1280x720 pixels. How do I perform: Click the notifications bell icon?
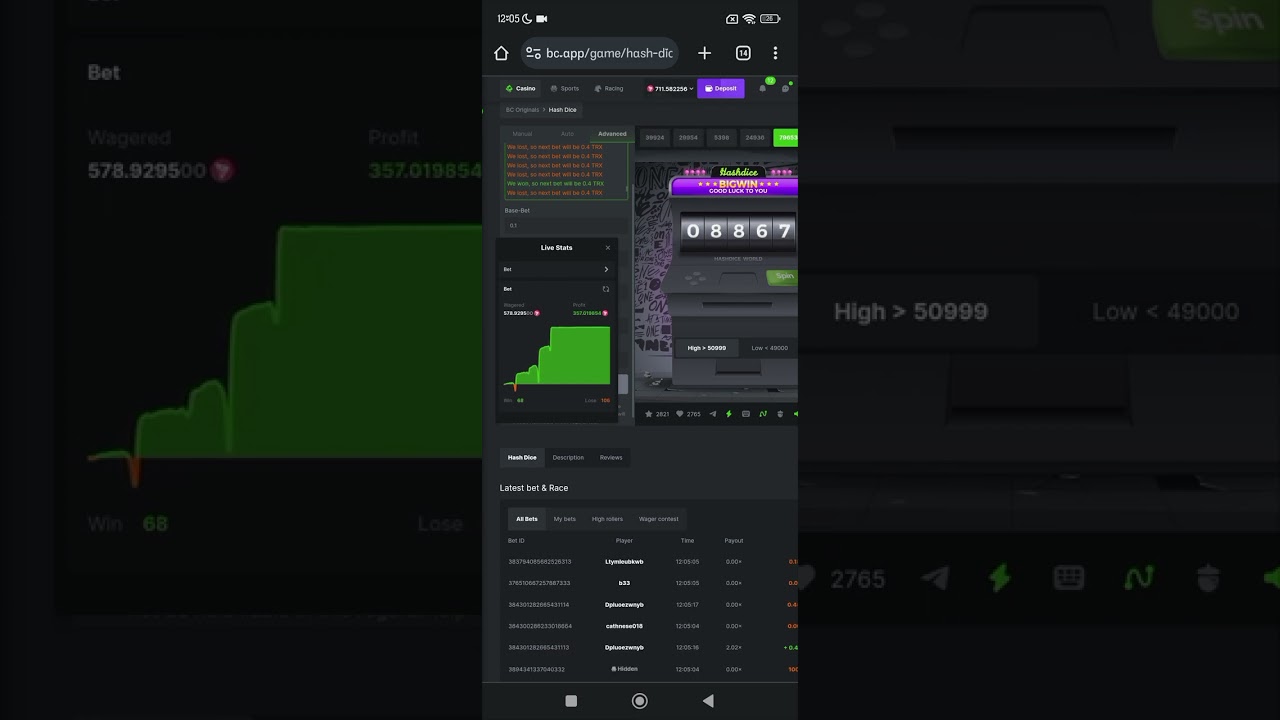762,88
